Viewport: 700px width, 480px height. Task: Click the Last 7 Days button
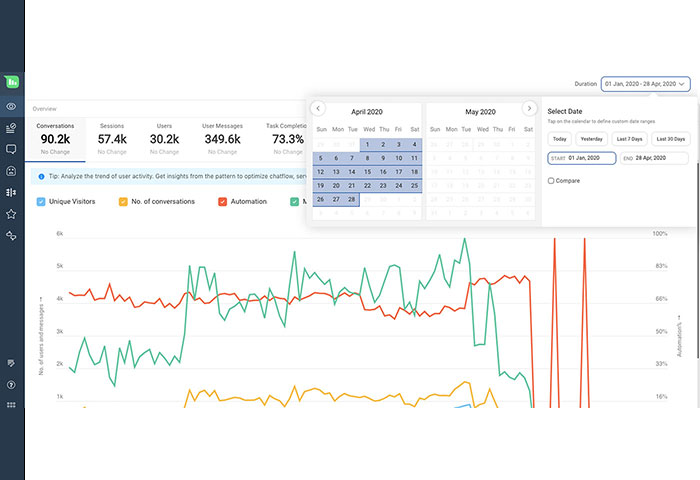(x=630, y=139)
